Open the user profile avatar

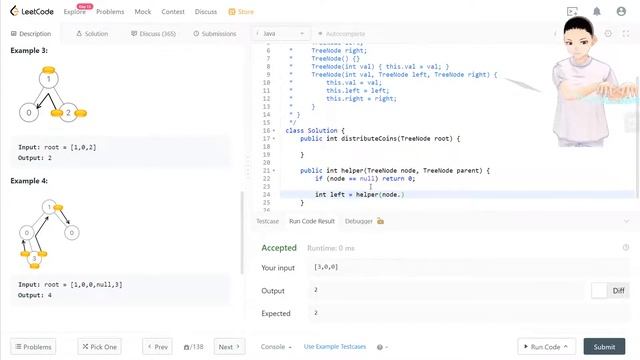point(621,11)
